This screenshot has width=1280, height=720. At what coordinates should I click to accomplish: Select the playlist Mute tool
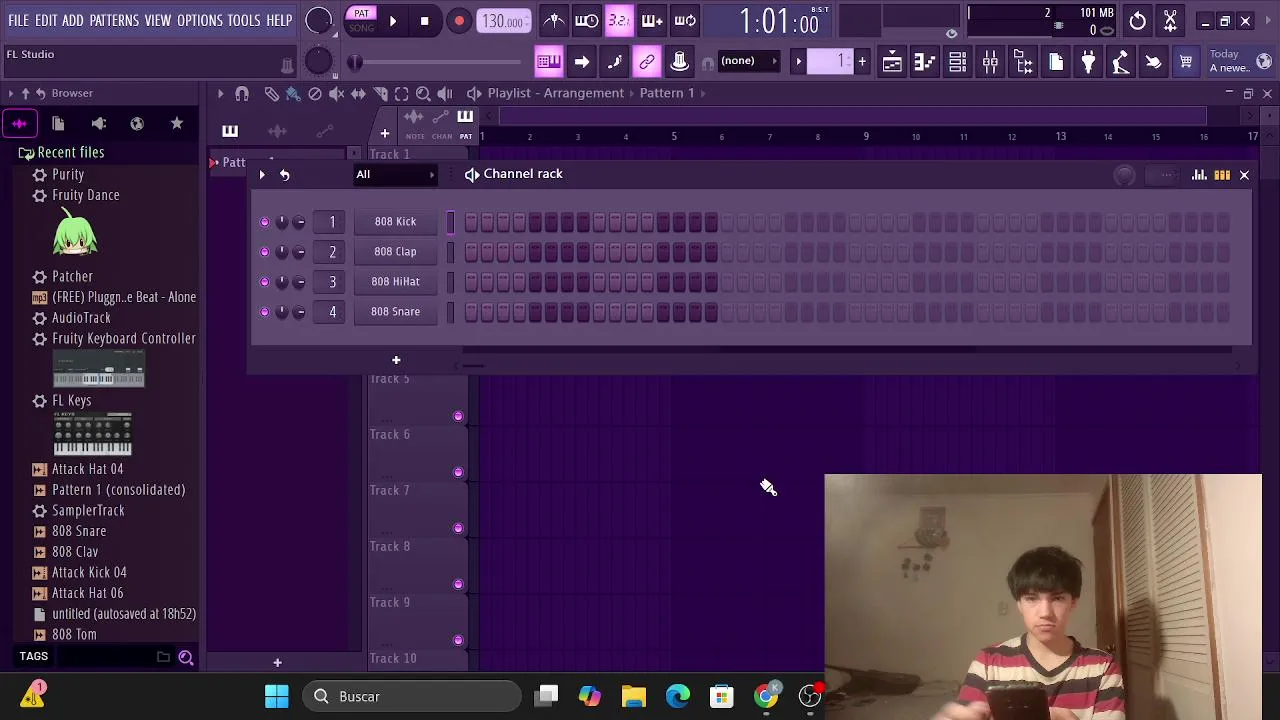[x=337, y=93]
